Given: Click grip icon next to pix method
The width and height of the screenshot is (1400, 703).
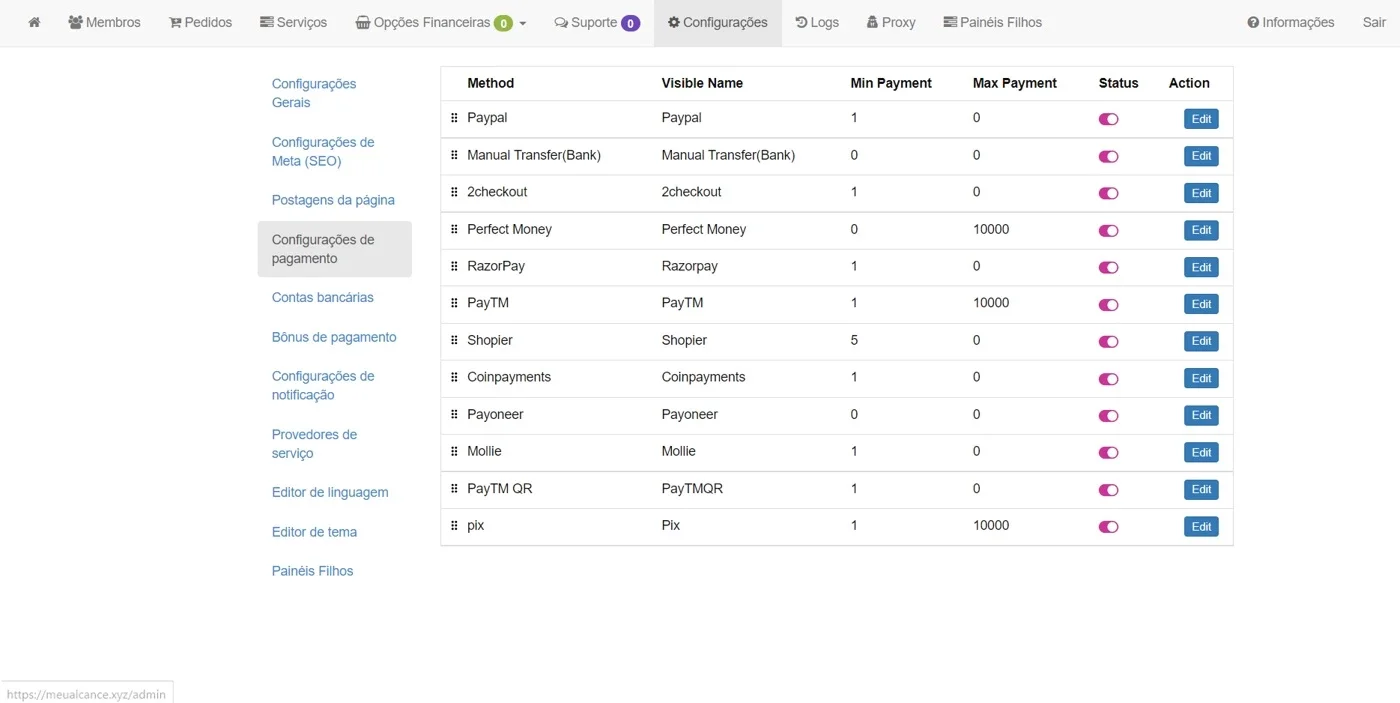Looking at the screenshot, I should [x=454, y=525].
